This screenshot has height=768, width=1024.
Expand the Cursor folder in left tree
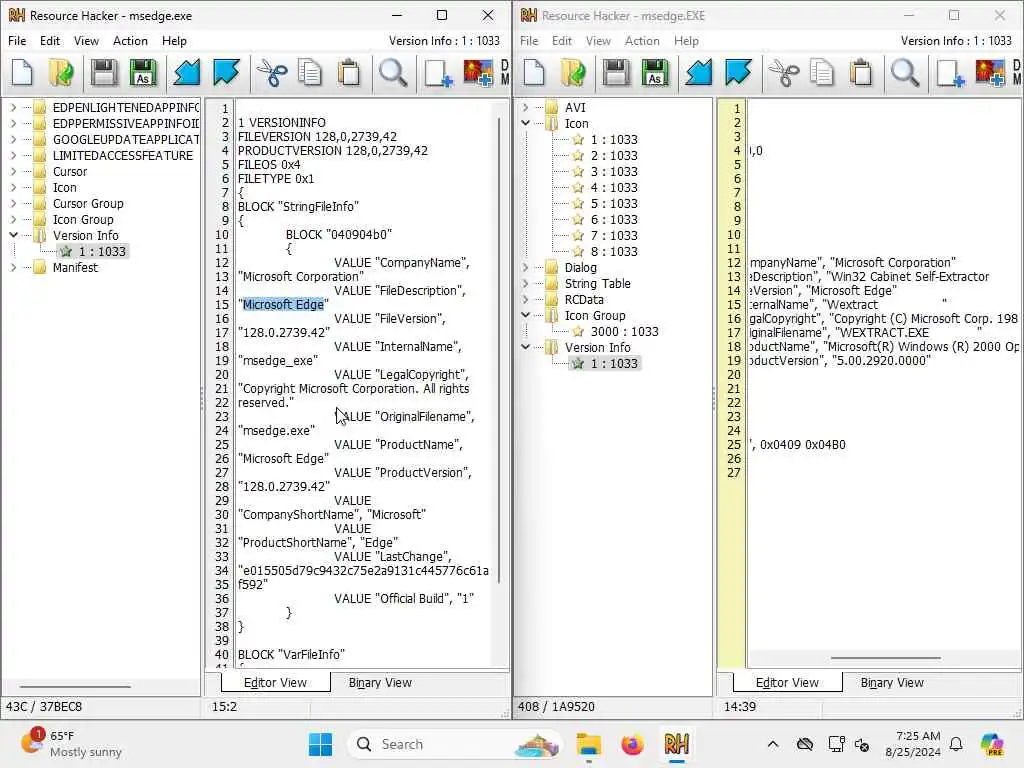(13, 171)
